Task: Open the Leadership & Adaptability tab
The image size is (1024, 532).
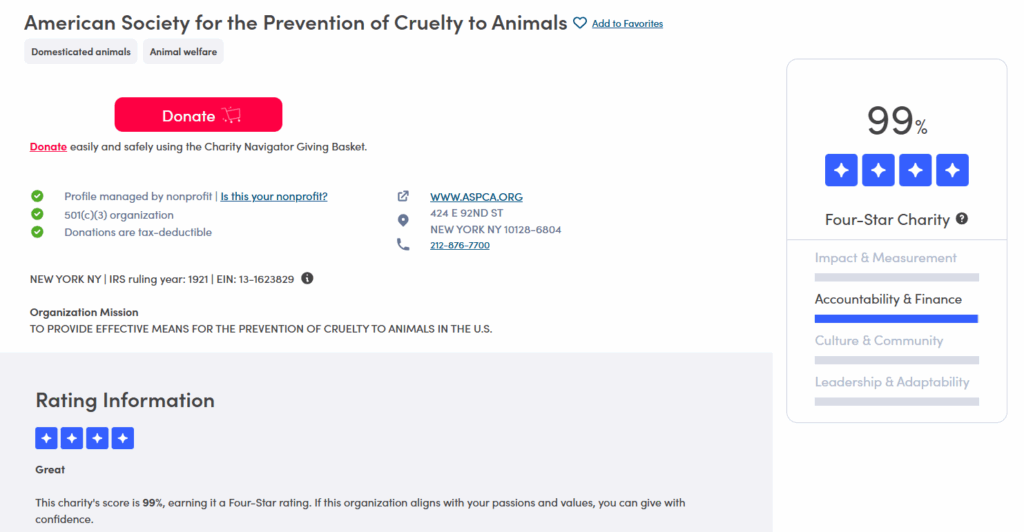Action: pos(891,382)
